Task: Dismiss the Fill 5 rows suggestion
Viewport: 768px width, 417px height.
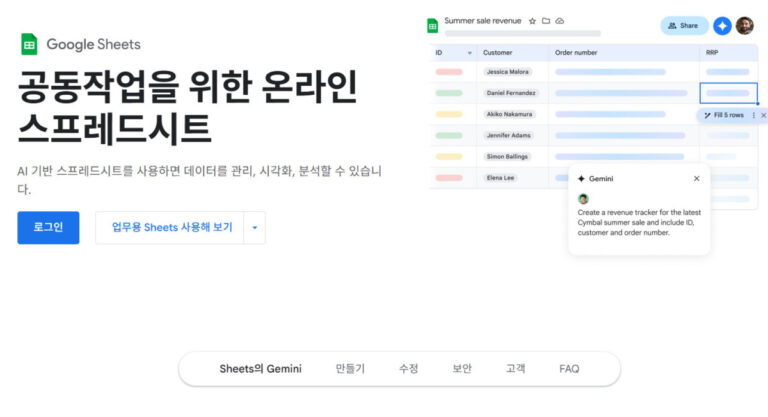Action: [764, 115]
